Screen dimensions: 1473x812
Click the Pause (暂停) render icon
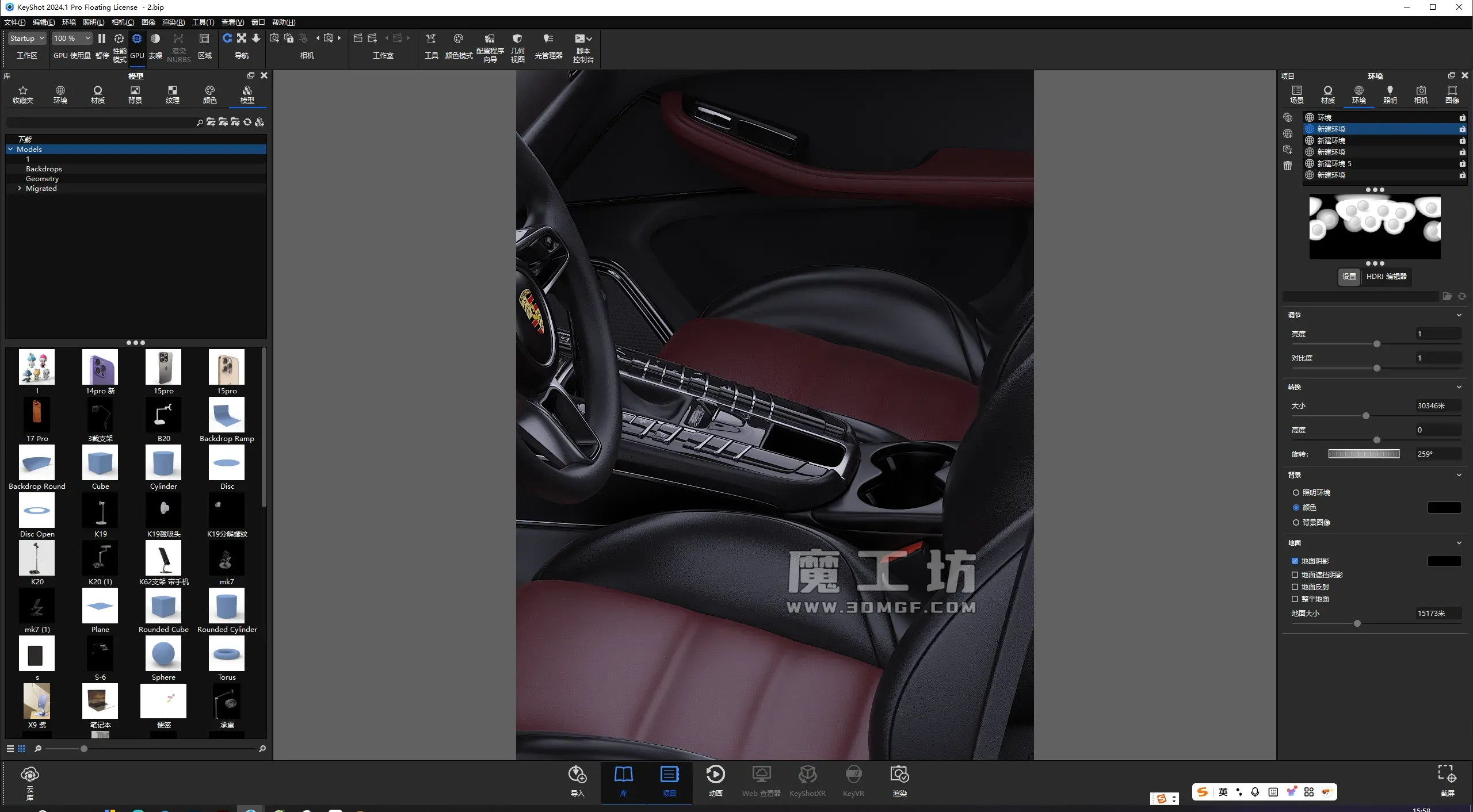tap(102, 39)
